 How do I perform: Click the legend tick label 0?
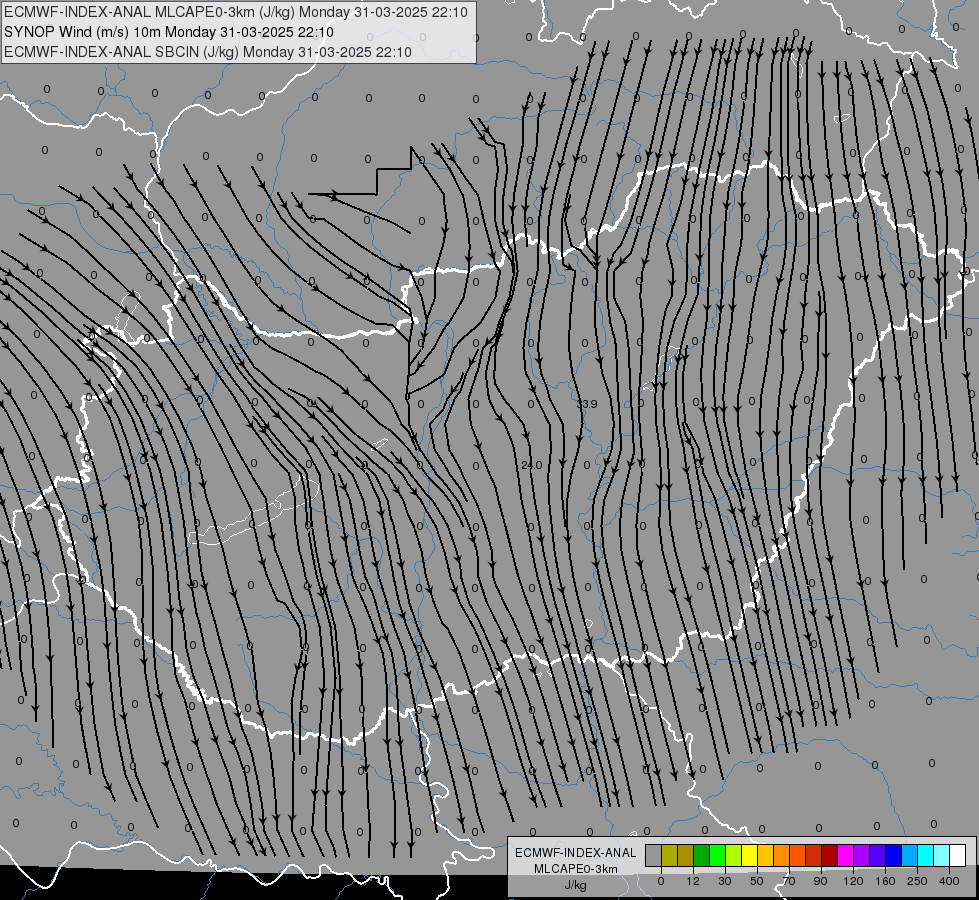tap(661, 881)
